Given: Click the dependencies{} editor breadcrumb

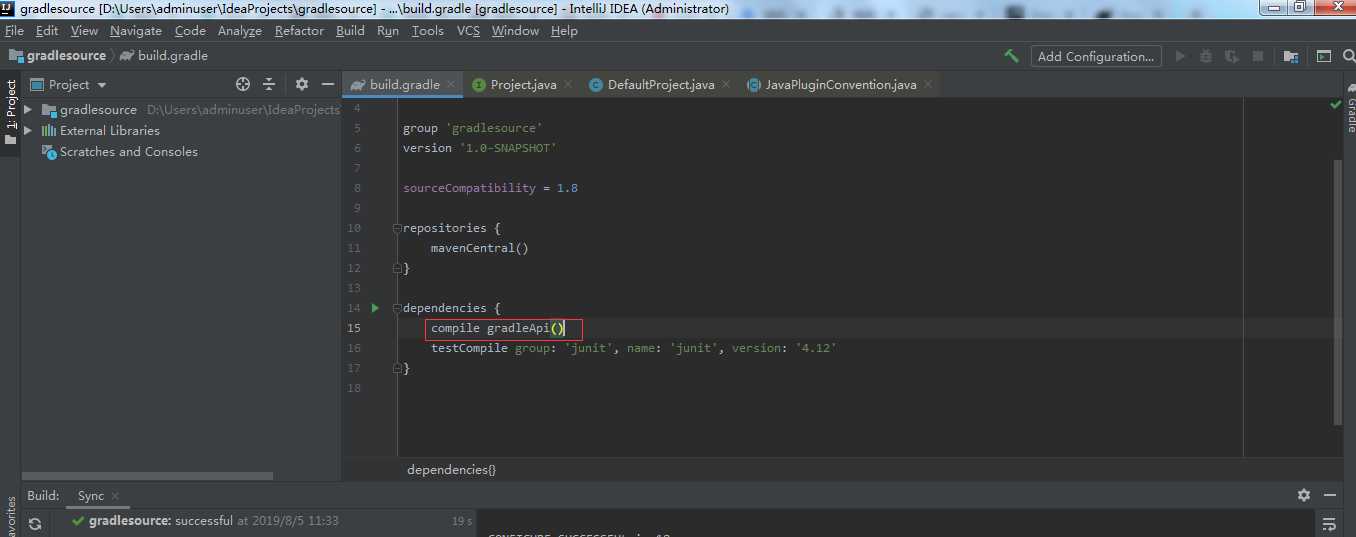Looking at the screenshot, I should tap(451, 469).
